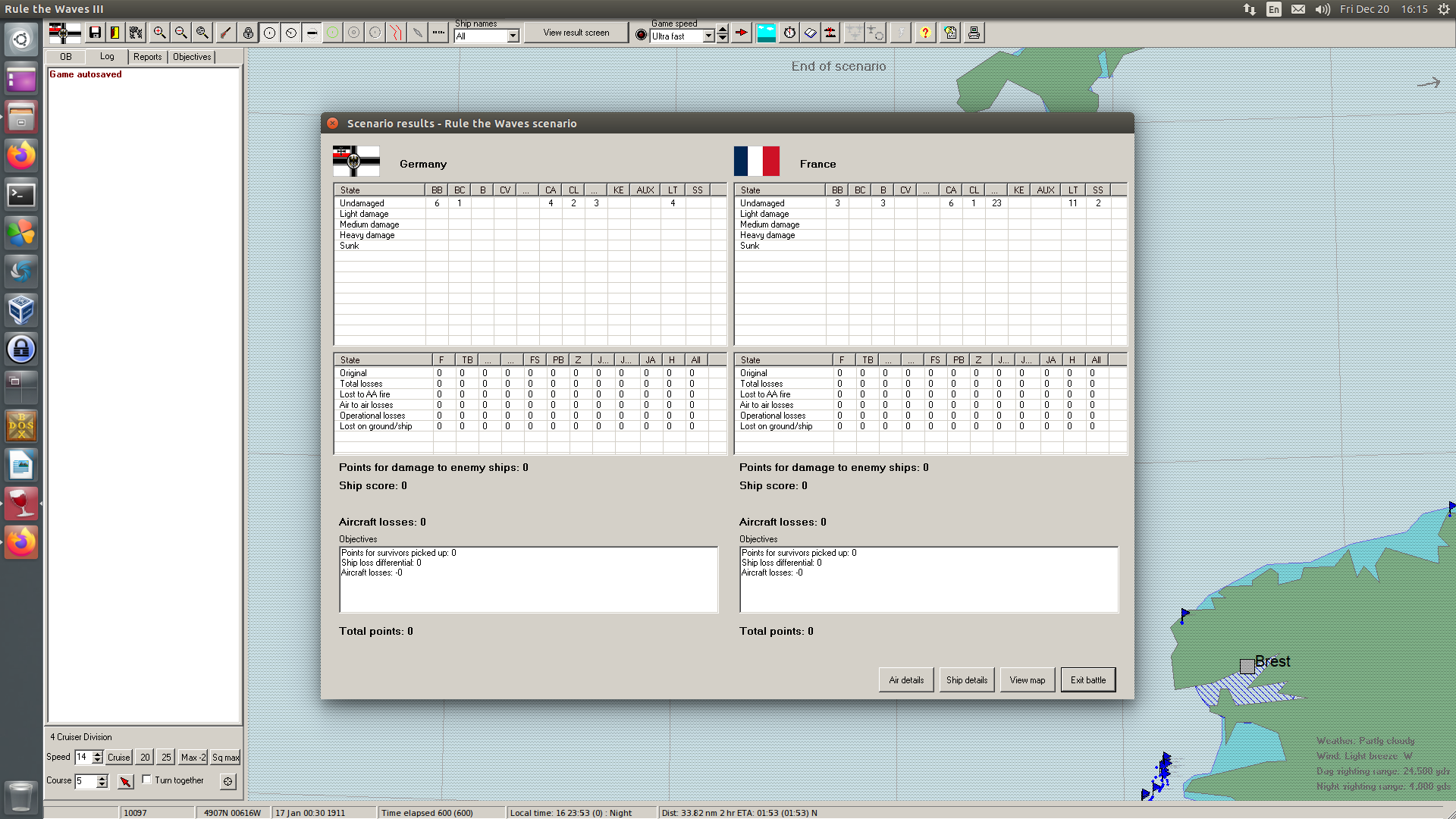Image resolution: width=1456 pixels, height=819 pixels.
Task: Click the notes document toolbar icon
Action: 951,33
